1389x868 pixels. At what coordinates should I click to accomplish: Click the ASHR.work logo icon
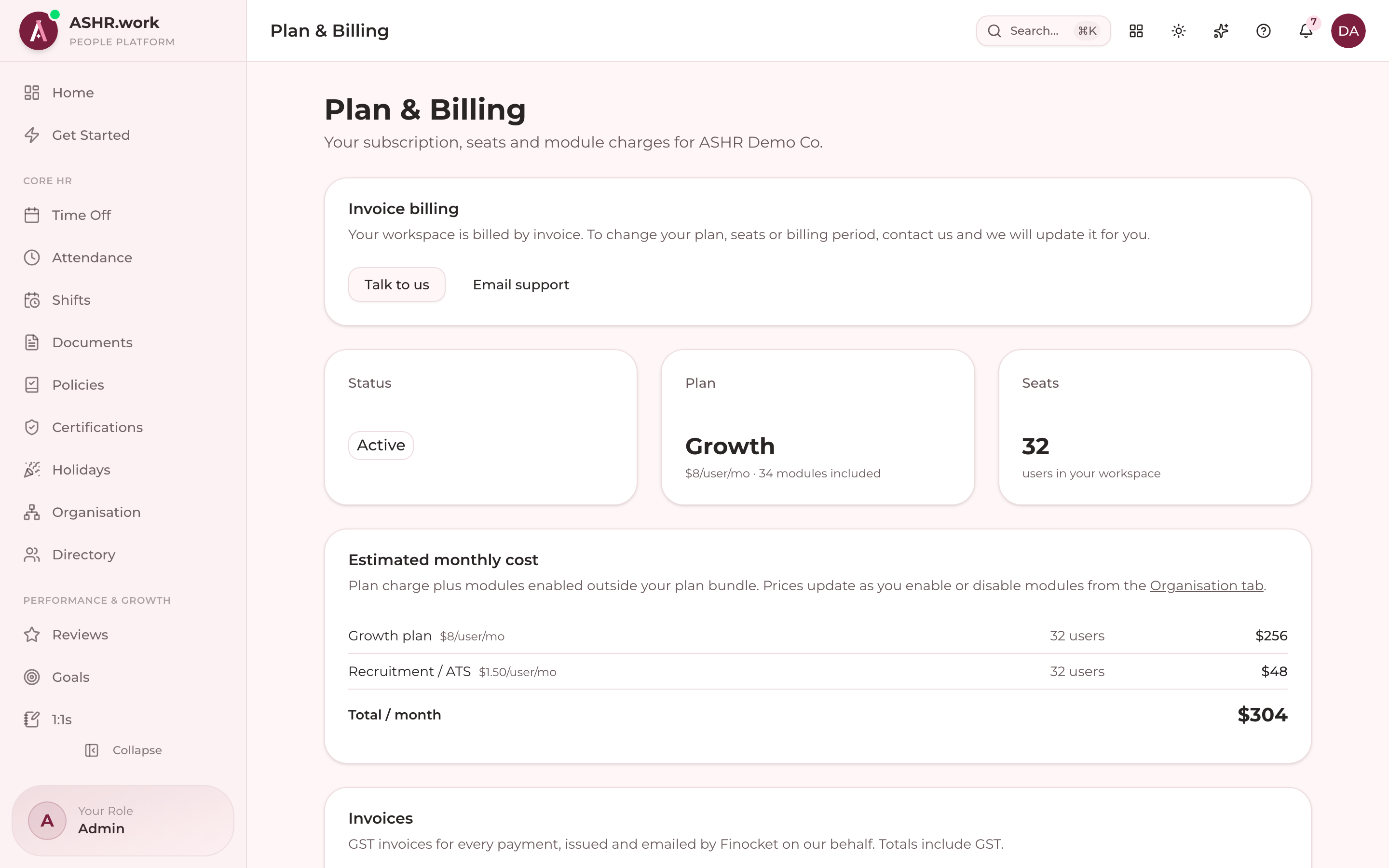[39, 31]
